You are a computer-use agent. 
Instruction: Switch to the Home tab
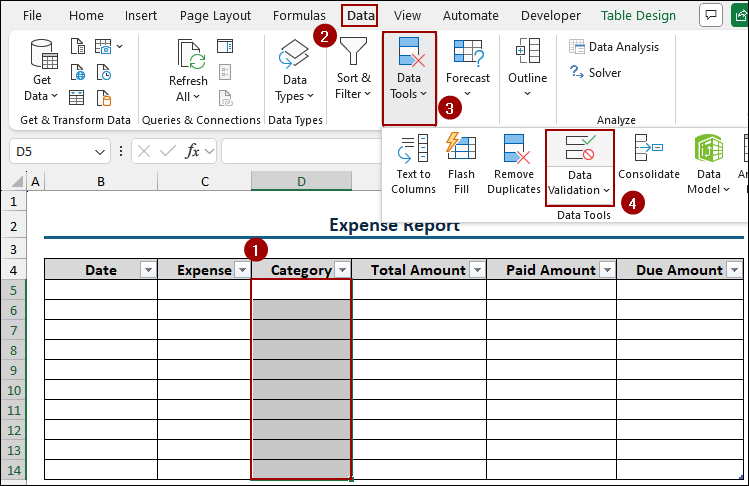pos(86,15)
